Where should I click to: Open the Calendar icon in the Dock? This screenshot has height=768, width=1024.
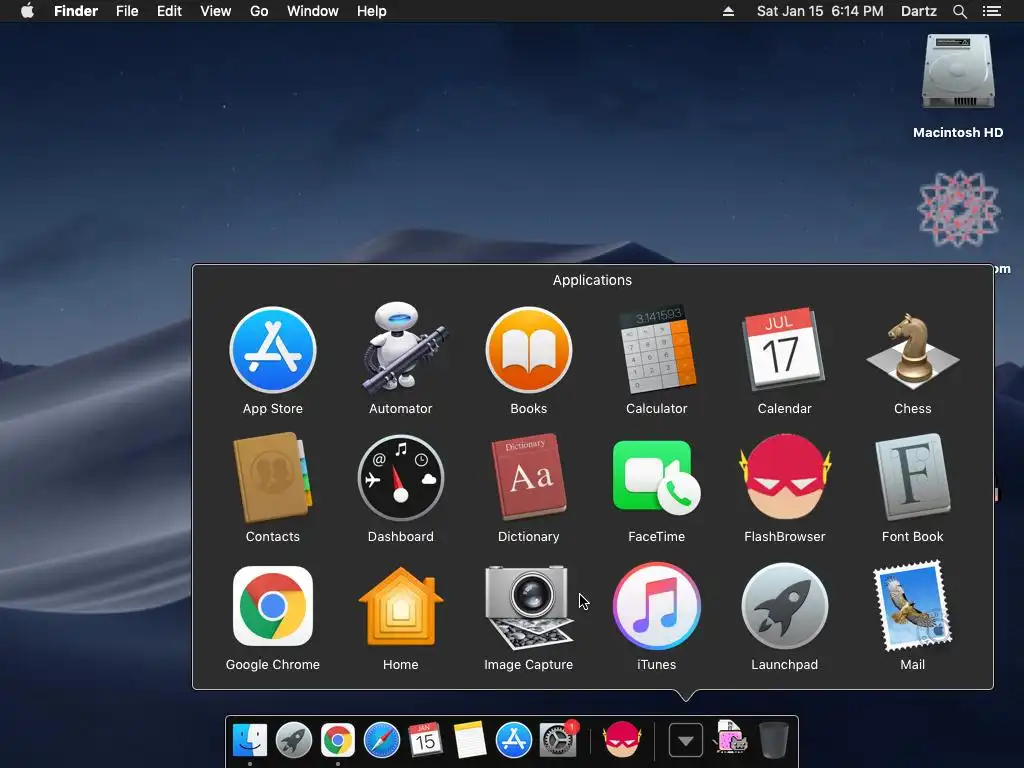pos(425,741)
